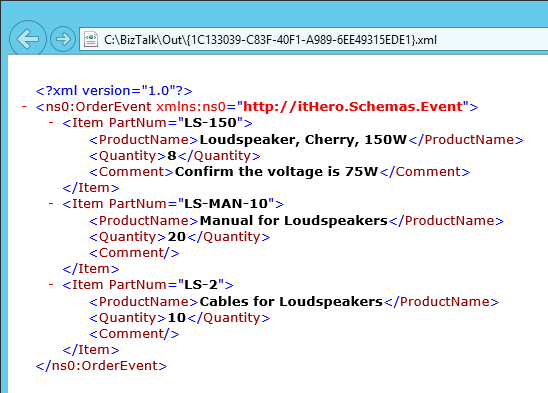Screen dimensions: 548x393
Task: Collapse the Item PartNum LS-MAN-10 node
Action: [x=51, y=203]
